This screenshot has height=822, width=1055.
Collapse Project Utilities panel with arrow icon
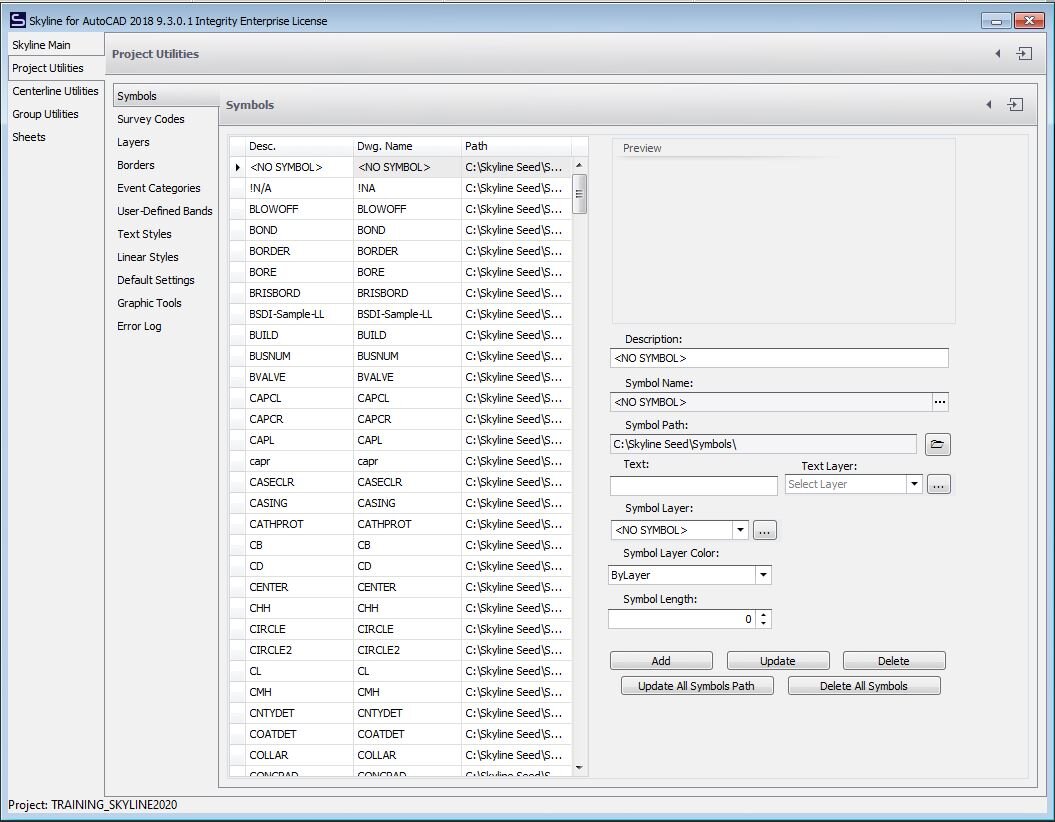pyautogui.click(x=998, y=54)
